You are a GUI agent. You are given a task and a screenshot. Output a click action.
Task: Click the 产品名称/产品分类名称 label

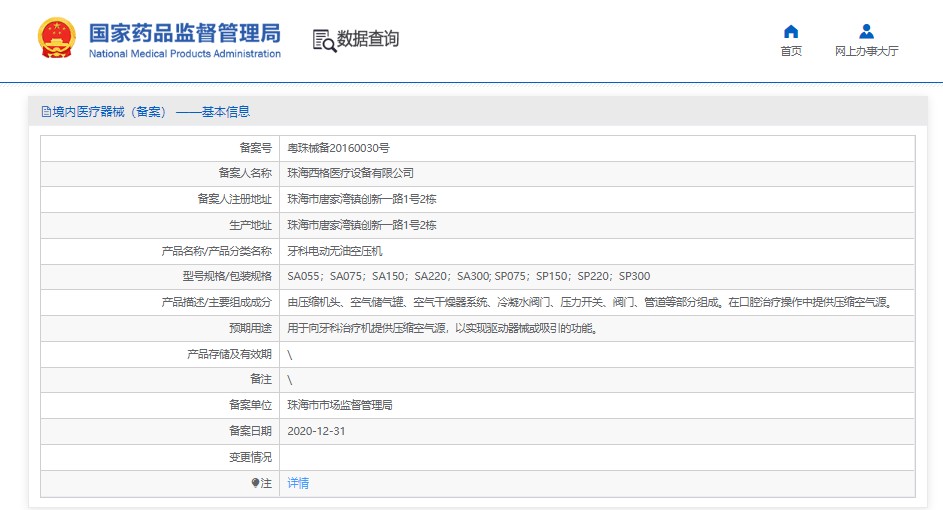click(217, 251)
